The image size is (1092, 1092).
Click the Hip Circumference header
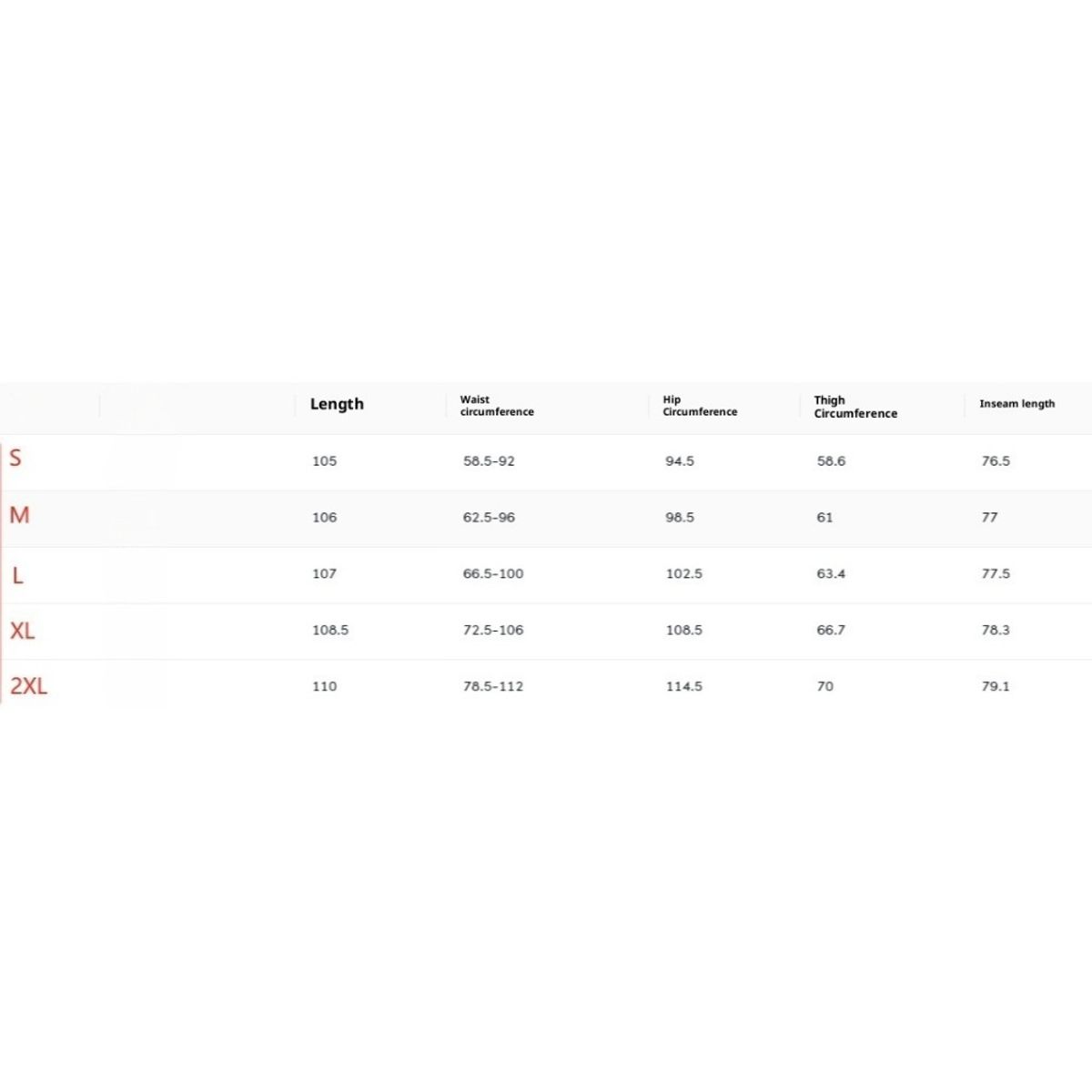click(x=700, y=406)
